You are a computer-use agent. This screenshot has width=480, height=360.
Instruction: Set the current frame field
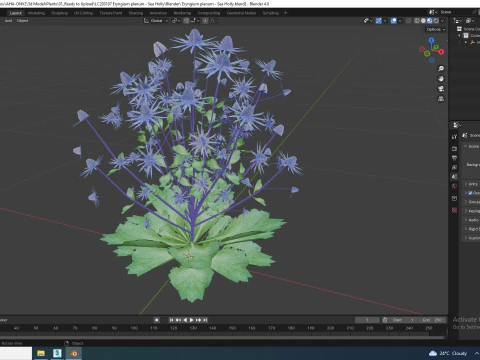[367, 320]
